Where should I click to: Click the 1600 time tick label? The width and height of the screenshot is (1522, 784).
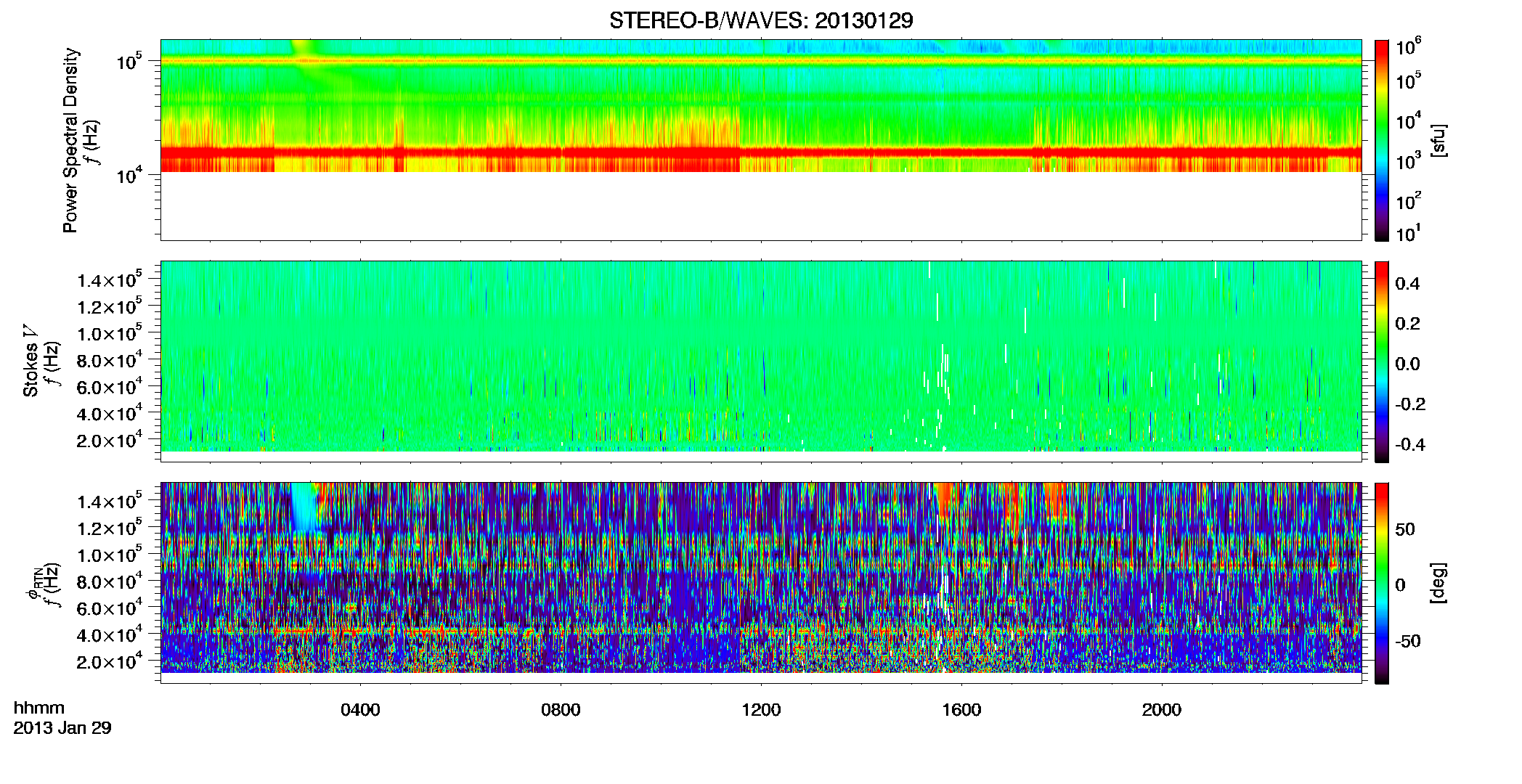[x=961, y=710]
